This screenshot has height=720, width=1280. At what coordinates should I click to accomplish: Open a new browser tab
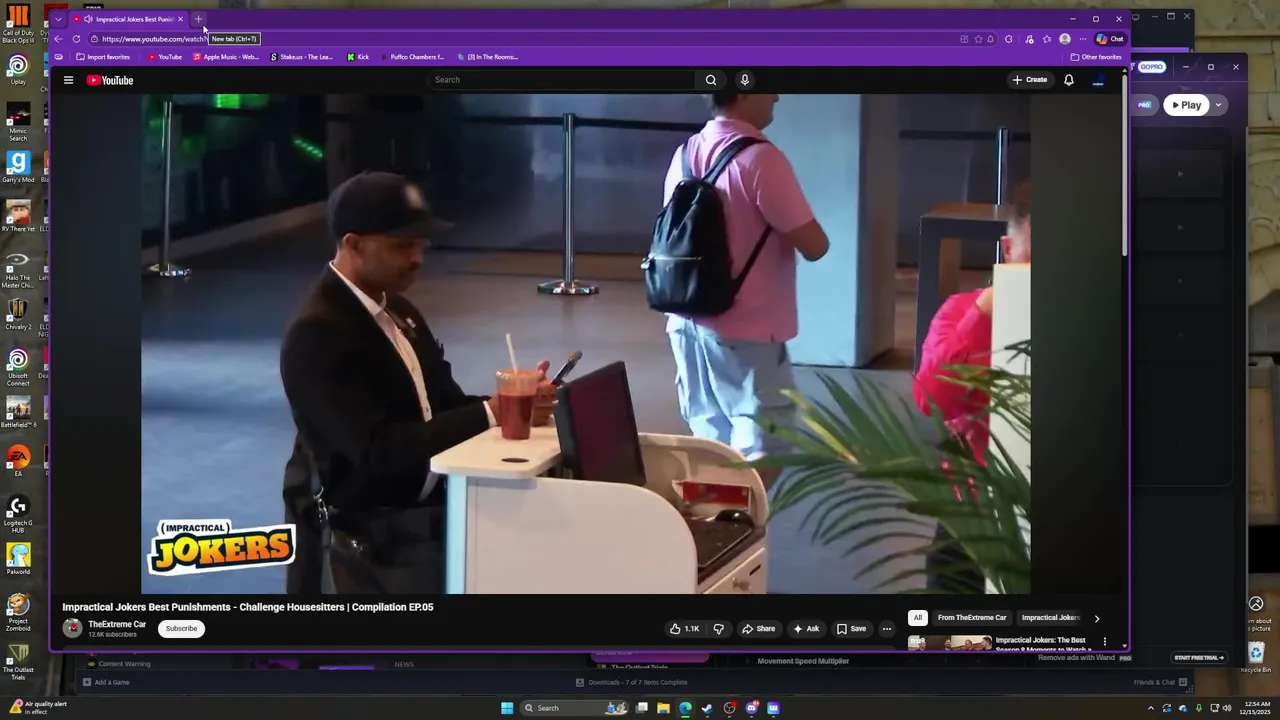coord(198,19)
